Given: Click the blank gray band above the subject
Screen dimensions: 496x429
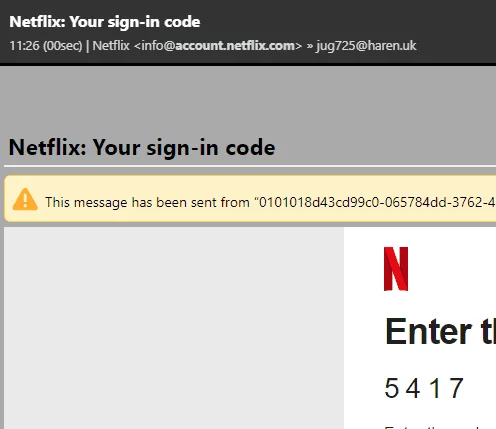Looking at the screenshot, I should click(248, 98).
